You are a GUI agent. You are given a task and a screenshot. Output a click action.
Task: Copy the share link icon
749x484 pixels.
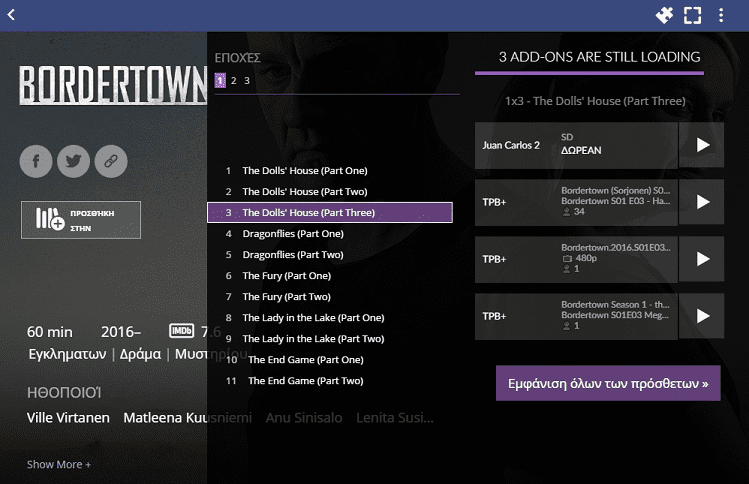pyautogui.click(x=111, y=161)
